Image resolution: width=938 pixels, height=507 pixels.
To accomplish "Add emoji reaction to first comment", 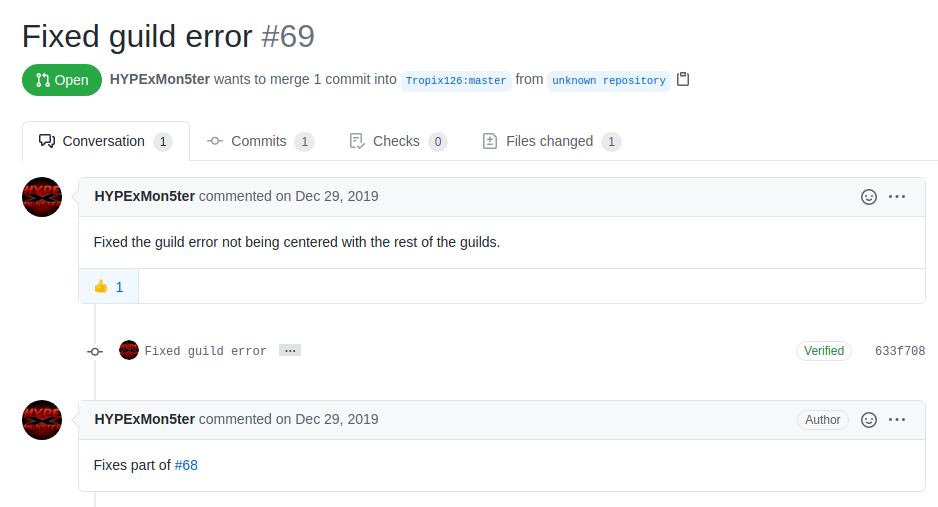I will tap(869, 197).
